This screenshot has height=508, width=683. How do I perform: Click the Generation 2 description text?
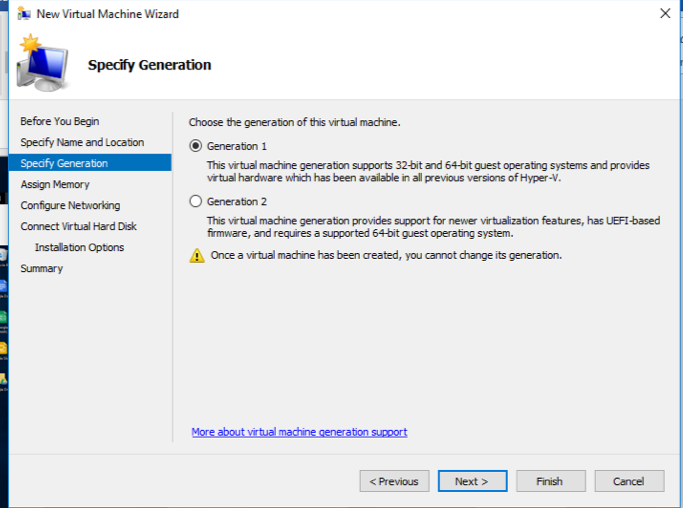(x=433, y=227)
